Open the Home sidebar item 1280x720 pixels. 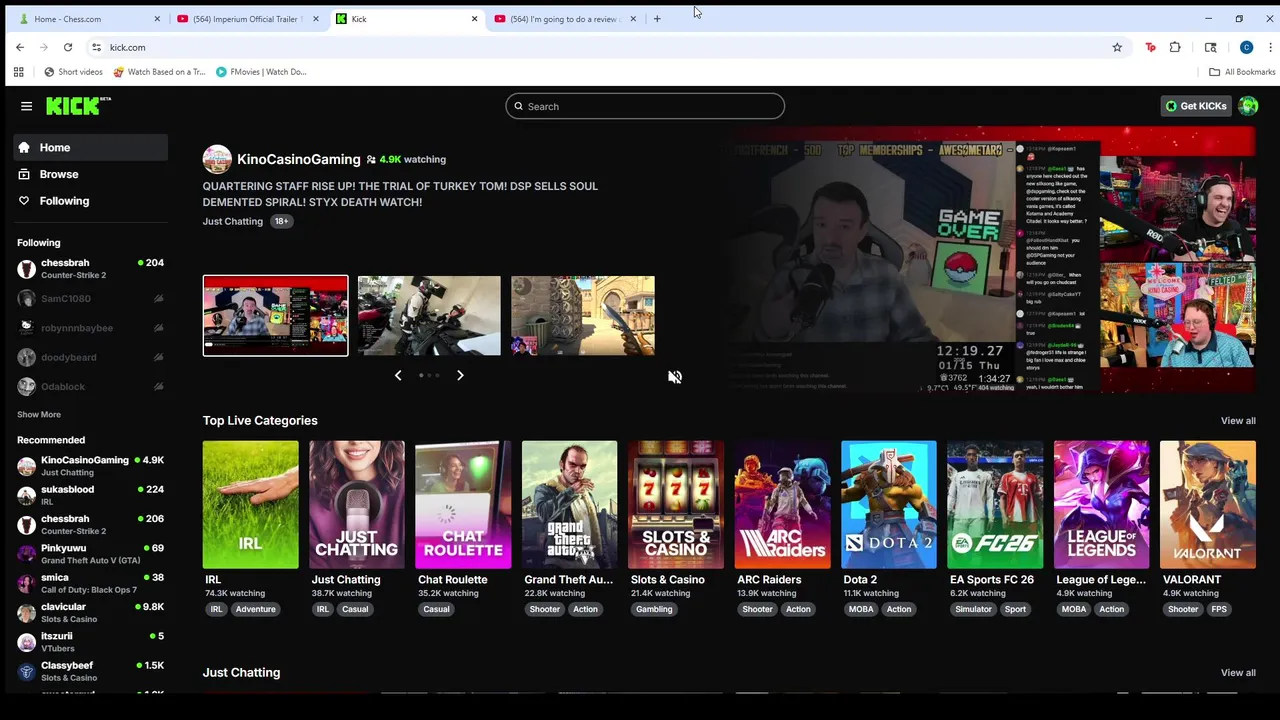(91, 147)
